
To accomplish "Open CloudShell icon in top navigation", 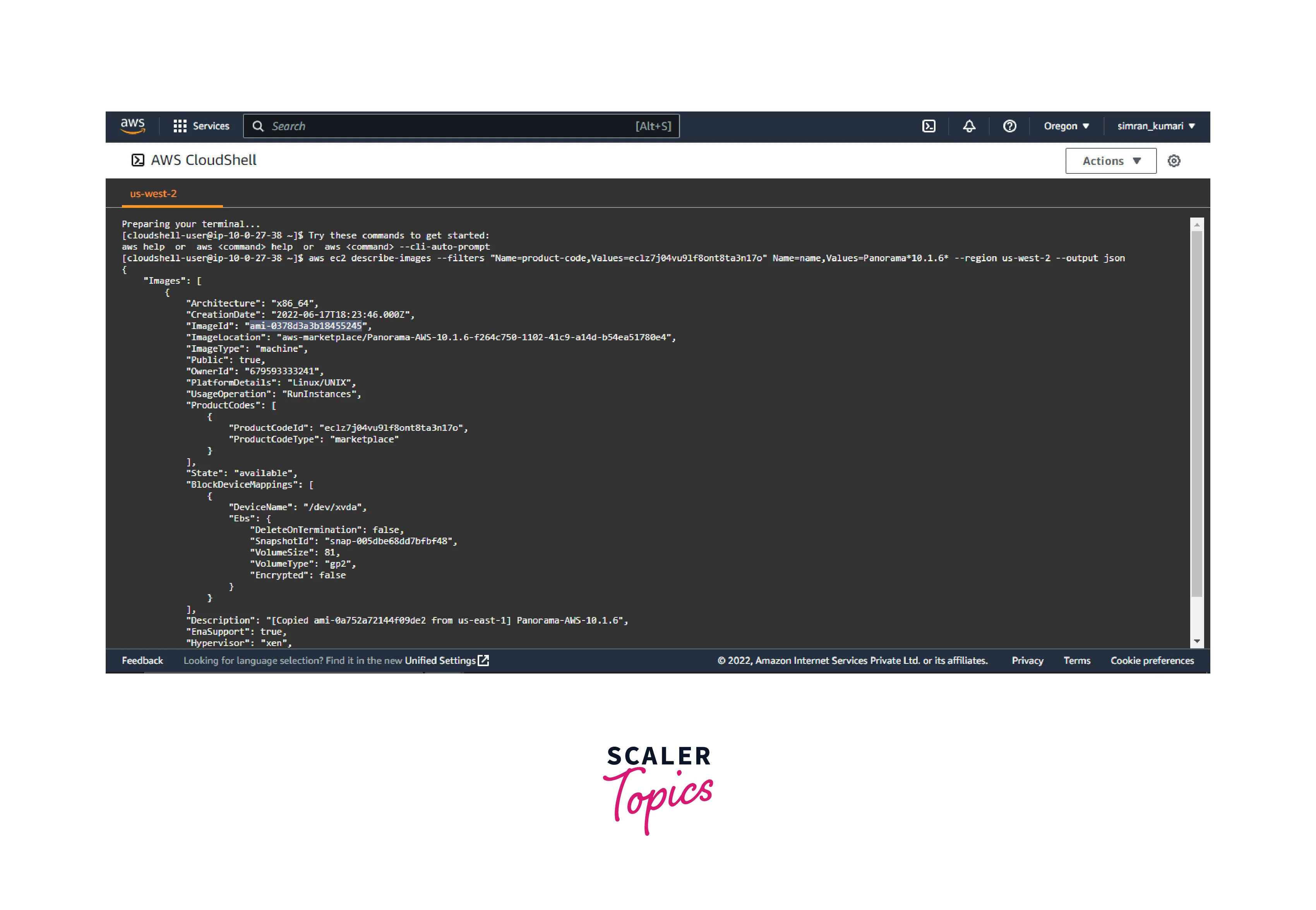I will [928, 126].
